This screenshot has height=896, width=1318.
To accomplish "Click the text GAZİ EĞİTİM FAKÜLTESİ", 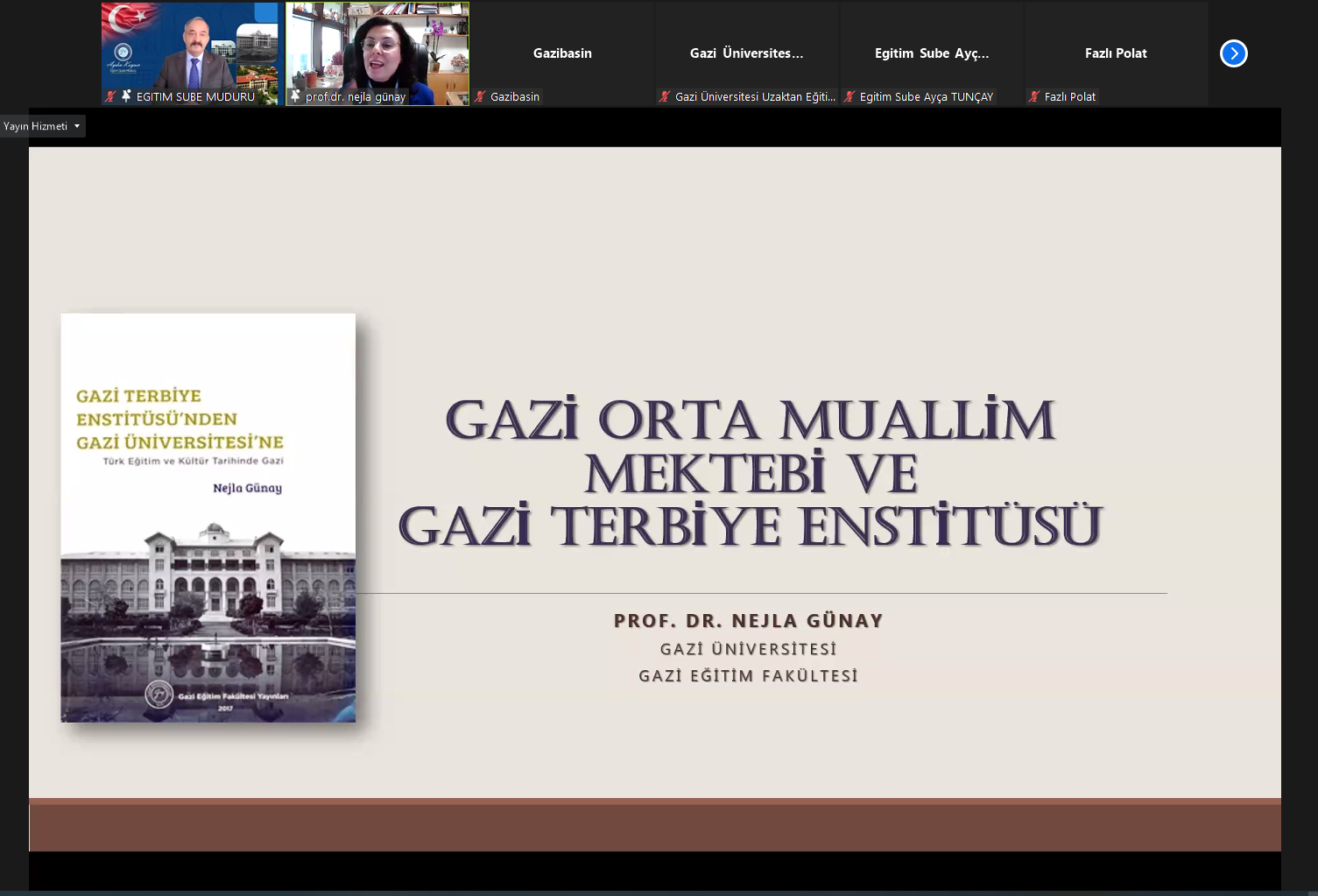I will (x=749, y=676).
